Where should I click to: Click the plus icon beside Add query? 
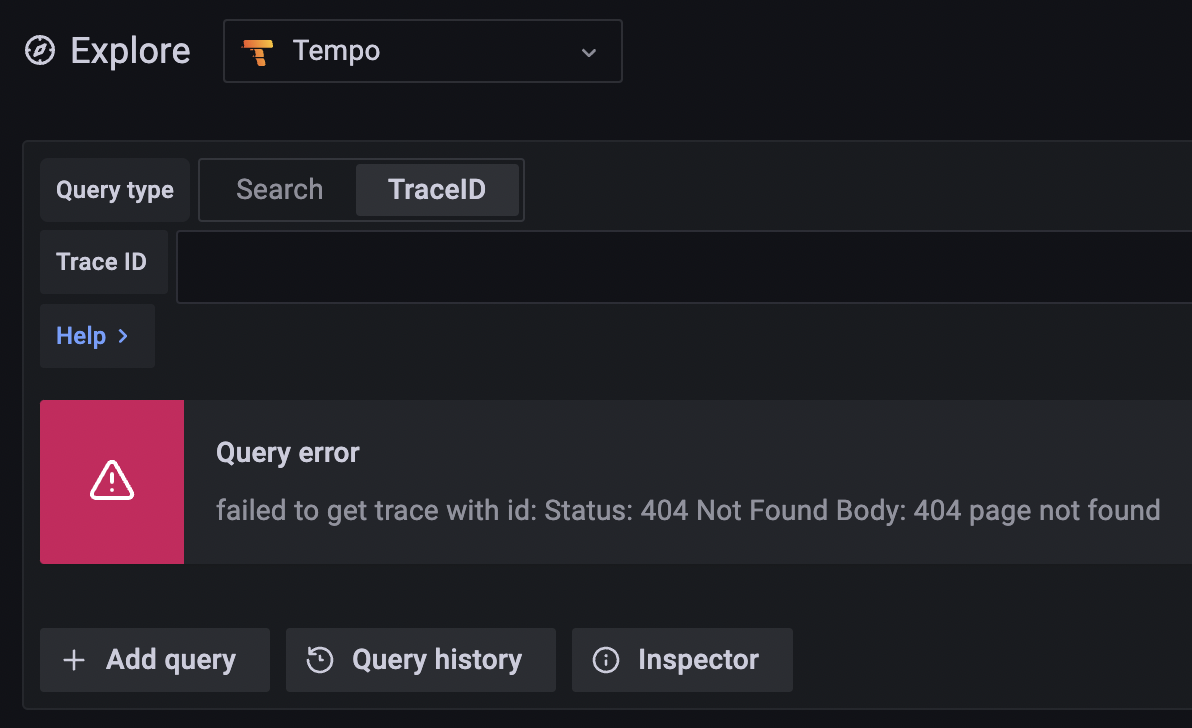(x=74, y=660)
